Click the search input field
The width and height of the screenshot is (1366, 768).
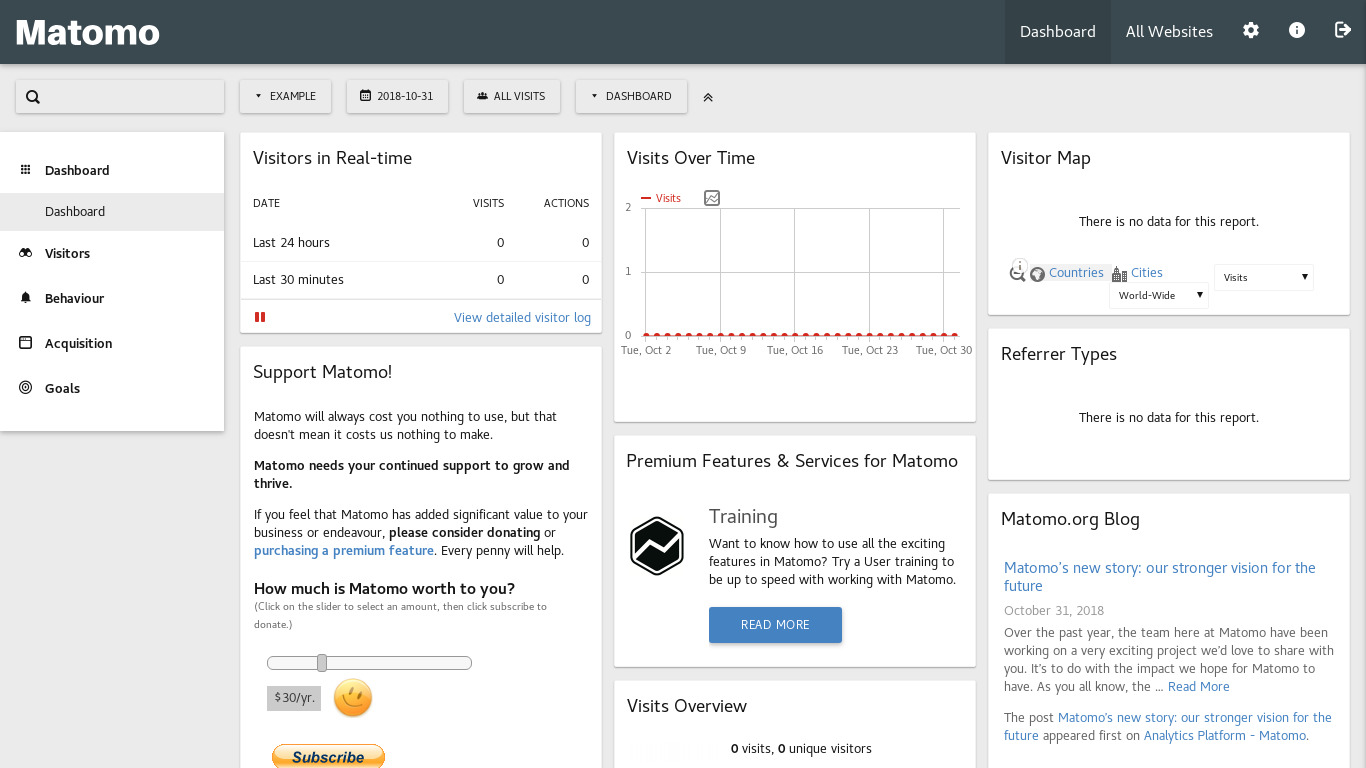click(120, 97)
